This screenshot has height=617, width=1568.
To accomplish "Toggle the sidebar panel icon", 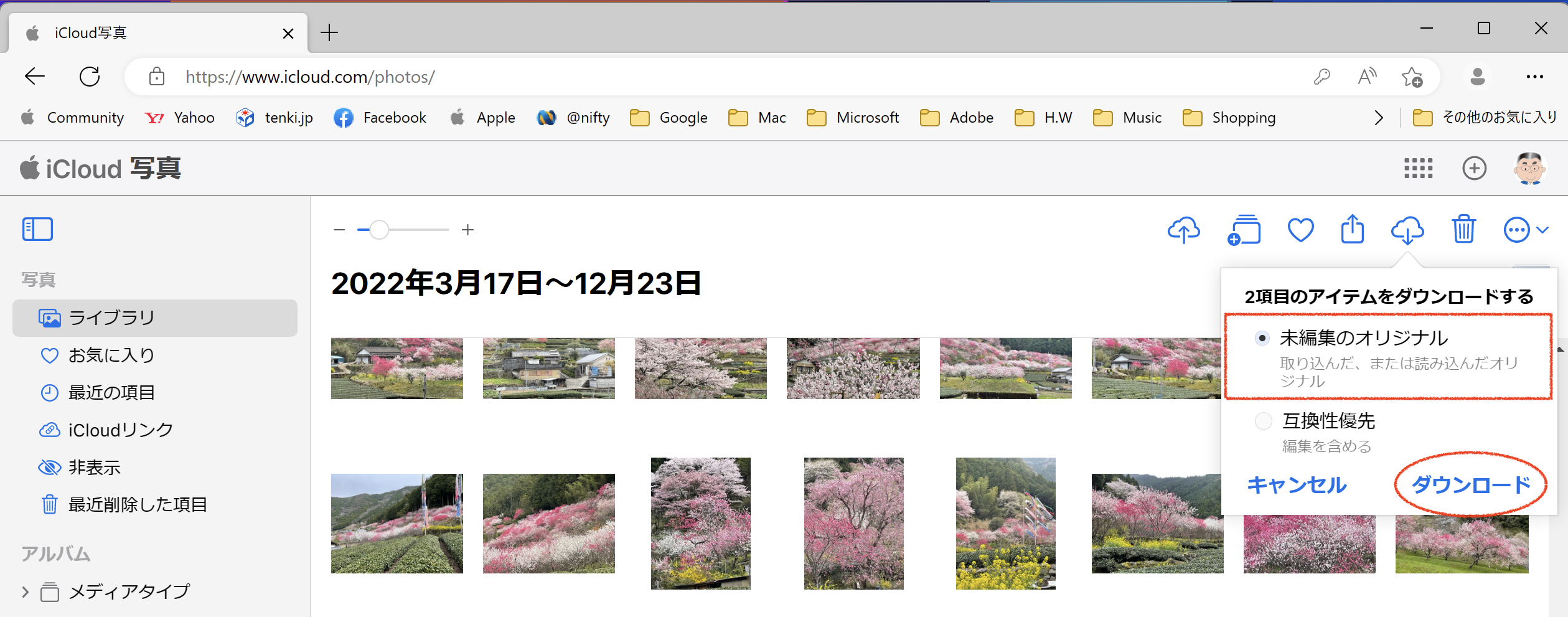I will (x=37, y=229).
